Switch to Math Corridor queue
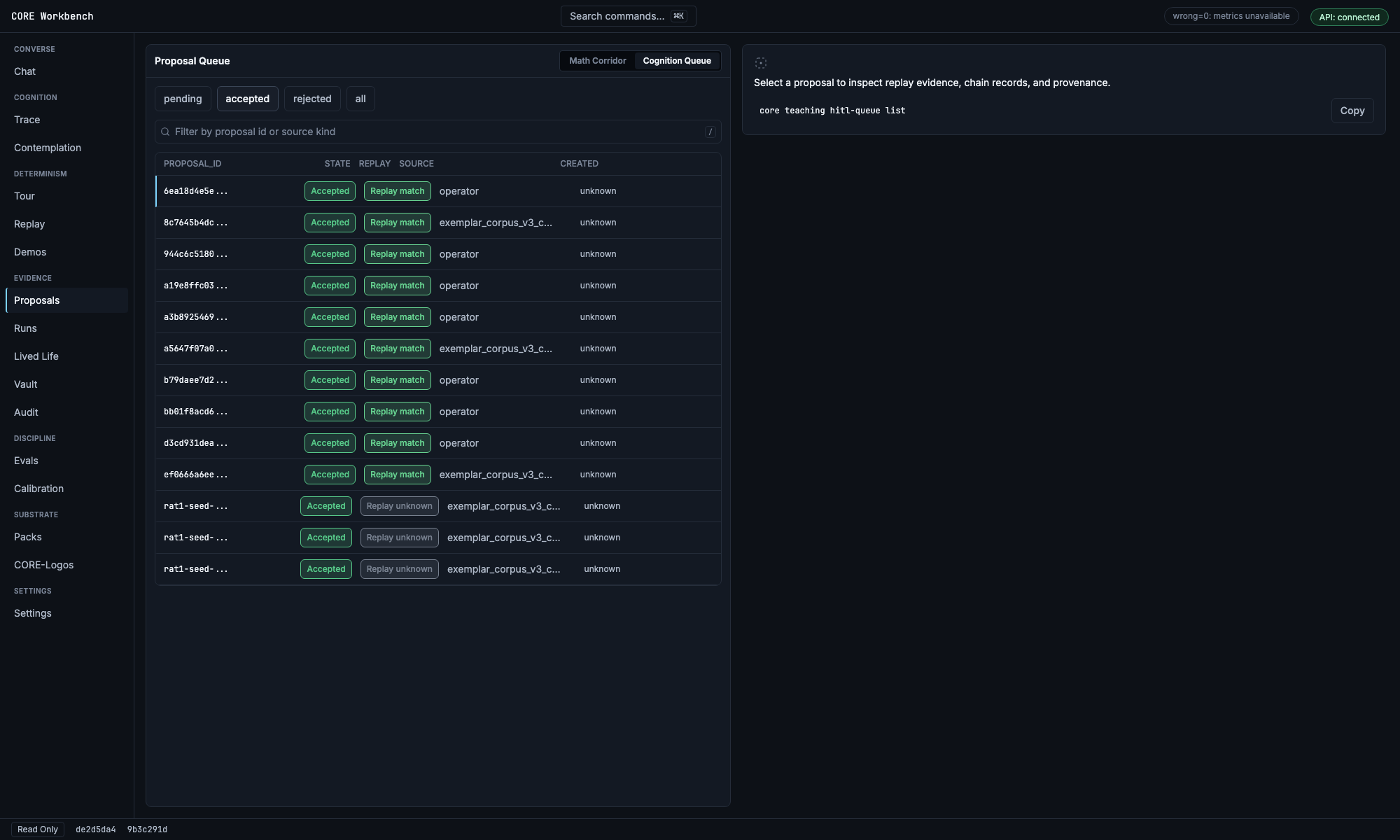This screenshot has width=1400, height=840. tap(597, 61)
